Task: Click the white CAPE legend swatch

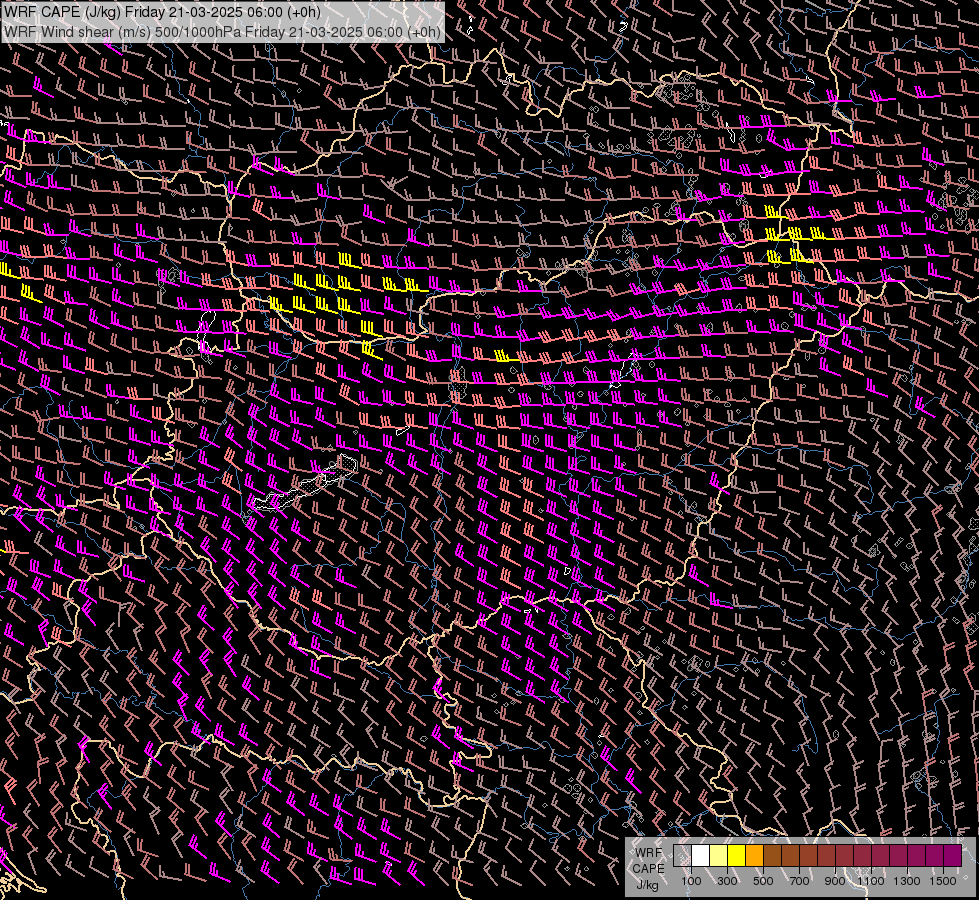Action: [701, 856]
